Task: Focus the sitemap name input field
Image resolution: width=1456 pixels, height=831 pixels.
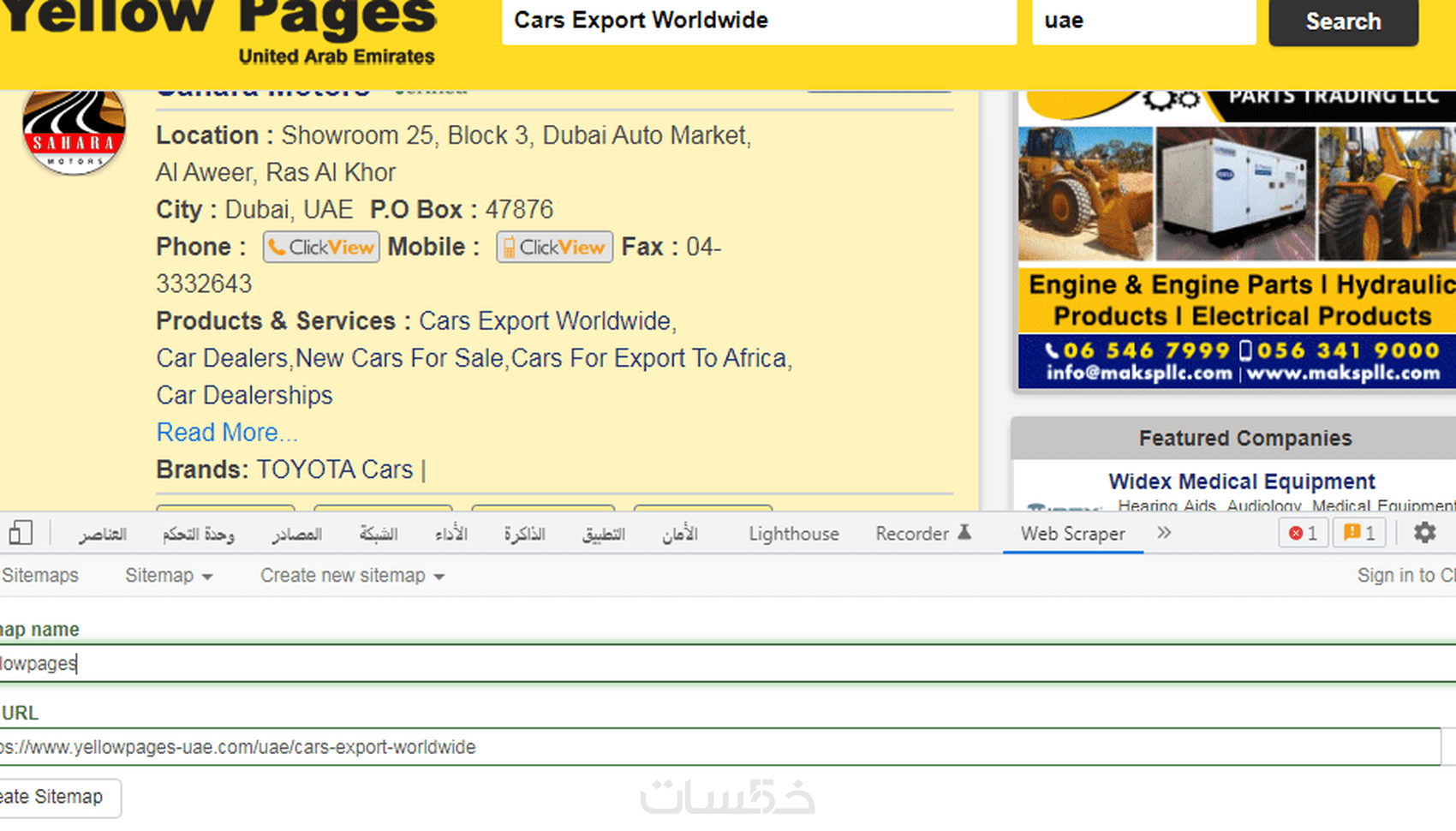Action: click(728, 663)
